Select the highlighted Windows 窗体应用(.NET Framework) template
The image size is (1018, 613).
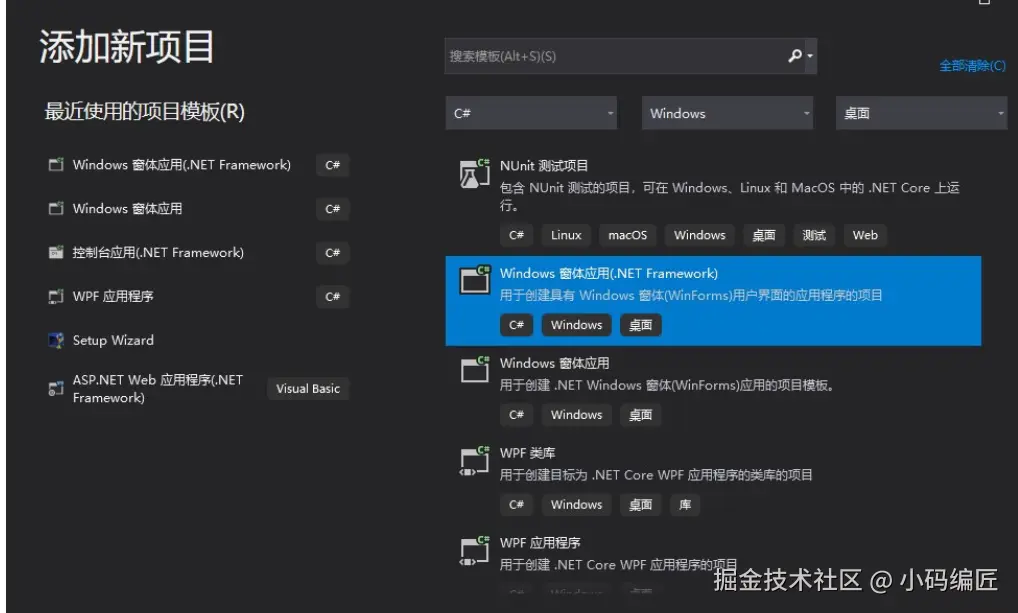coord(713,301)
